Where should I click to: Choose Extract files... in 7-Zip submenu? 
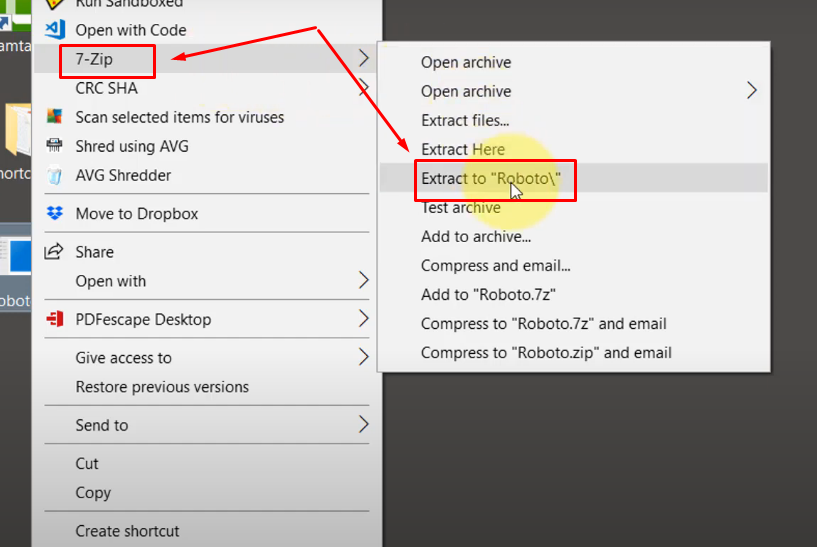pyautogui.click(x=465, y=120)
